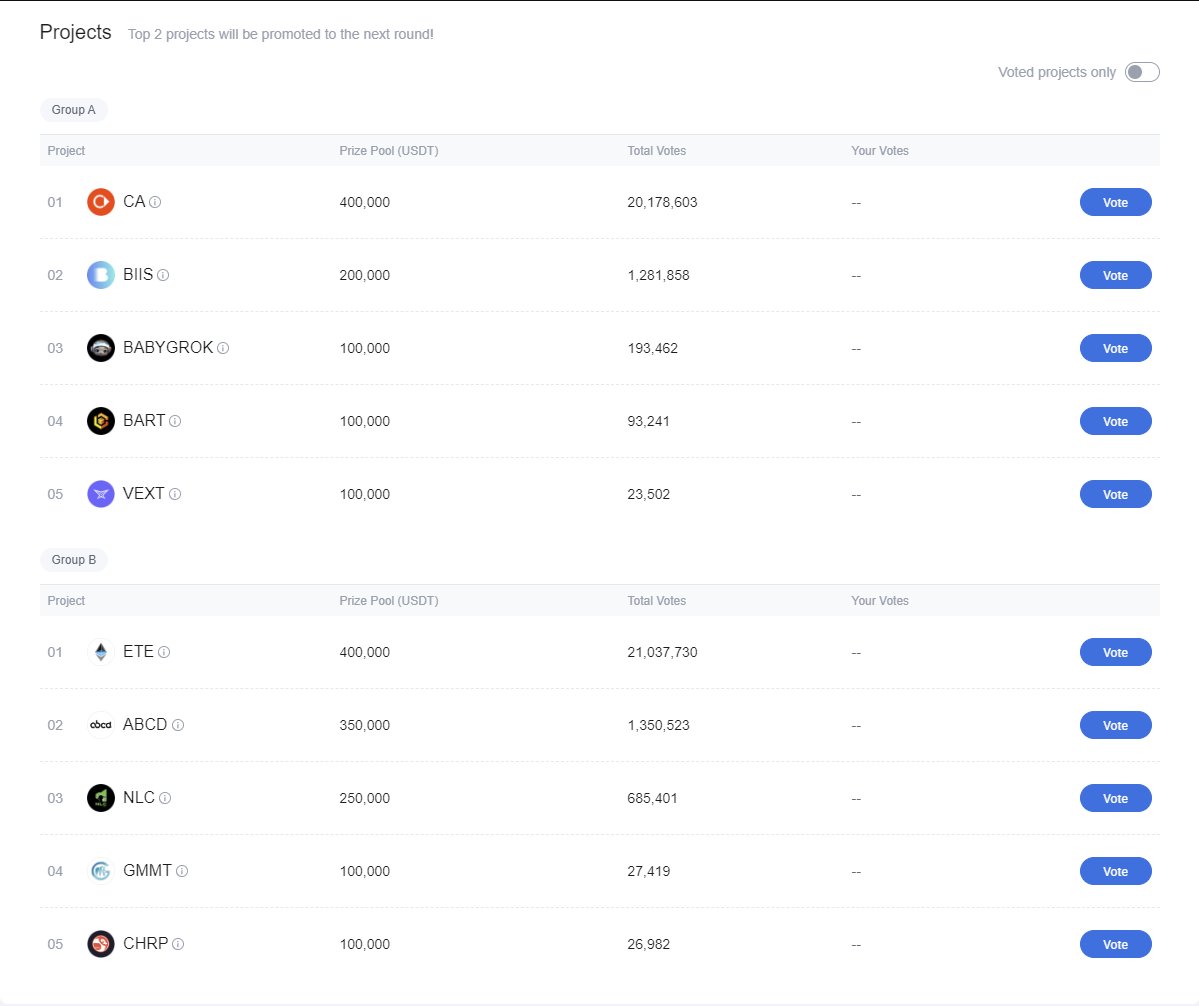Vote for the BABYGROK project
1199x1006 pixels.
tap(1115, 349)
